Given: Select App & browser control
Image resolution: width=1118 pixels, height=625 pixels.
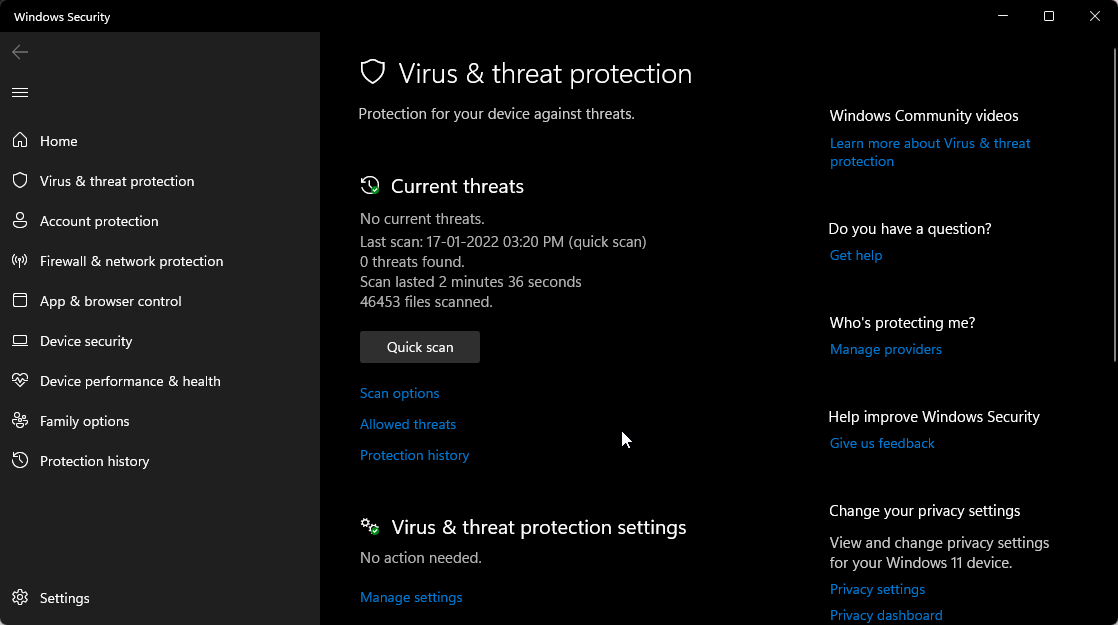Looking at the screenshot, I should (x=110, y=300).
